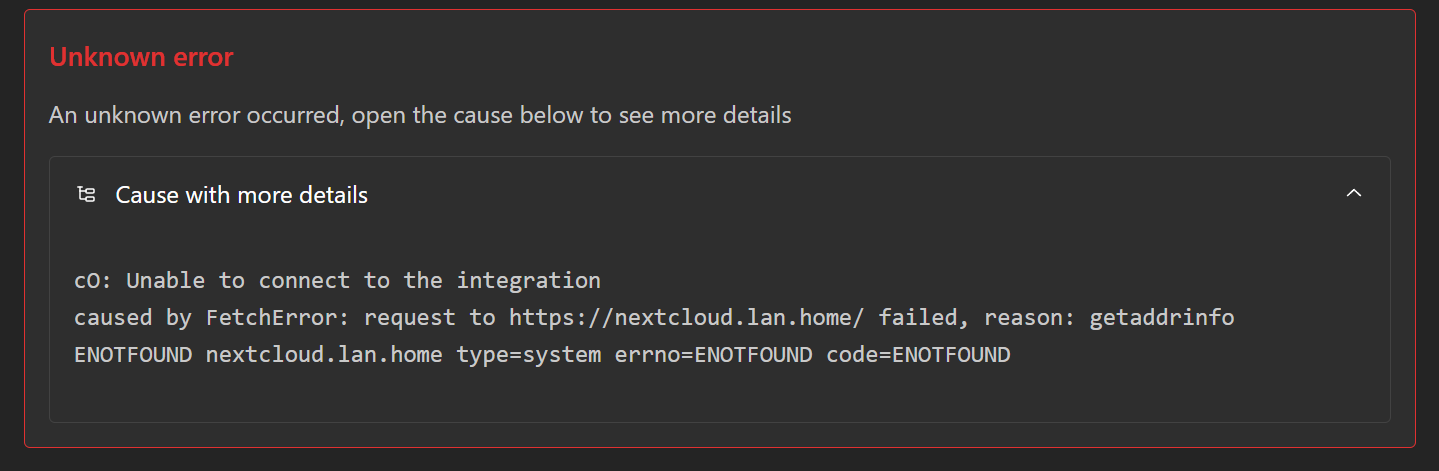Click the words 'caused by' in error details

[133, 318]
